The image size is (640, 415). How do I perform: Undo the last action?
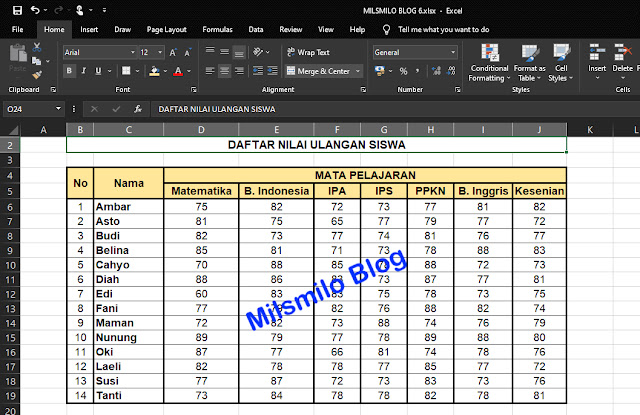(35, 10)
